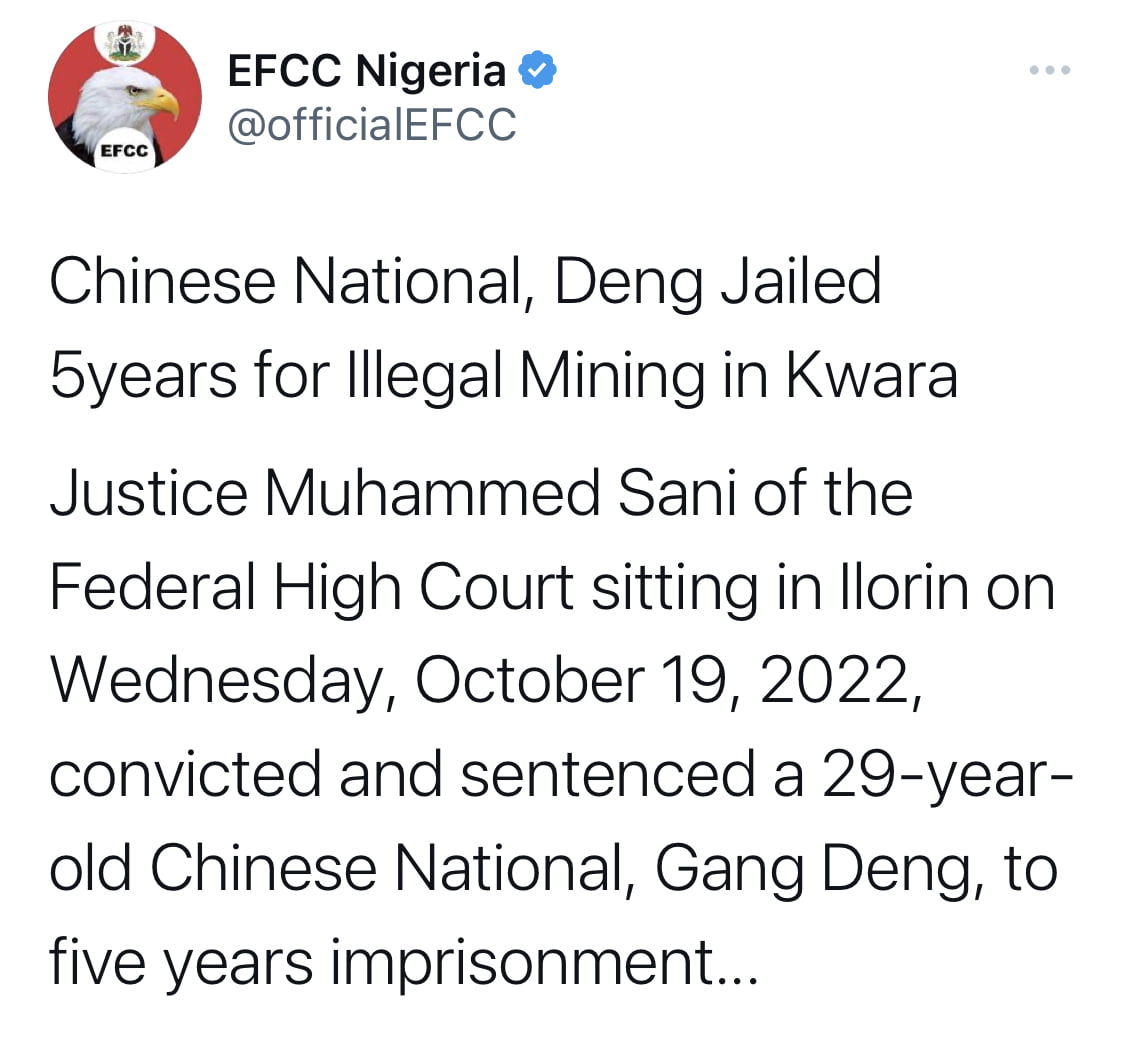Click the date "October 19, 2022"

click(667, 681)
